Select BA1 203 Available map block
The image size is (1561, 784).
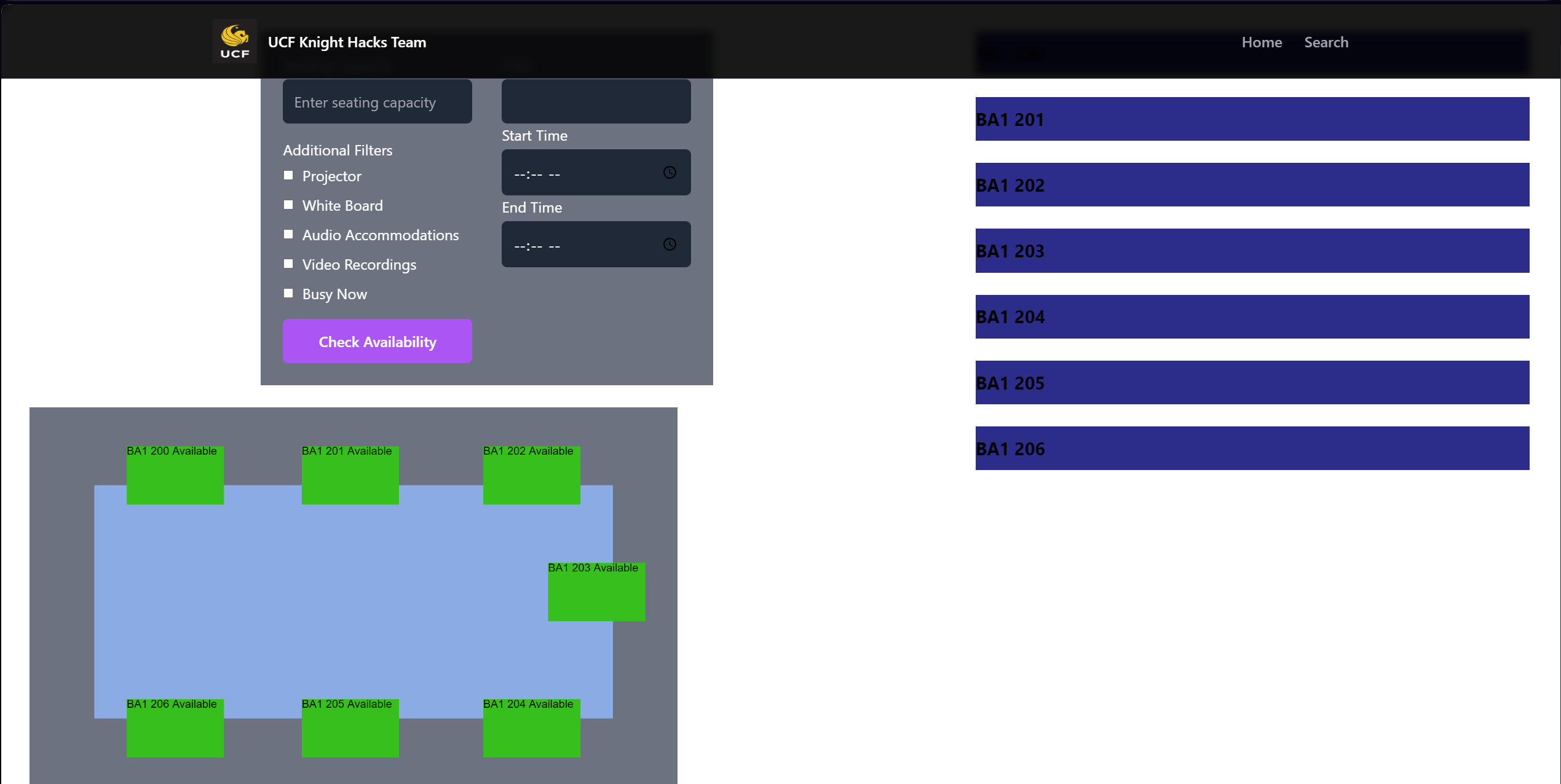596,592
